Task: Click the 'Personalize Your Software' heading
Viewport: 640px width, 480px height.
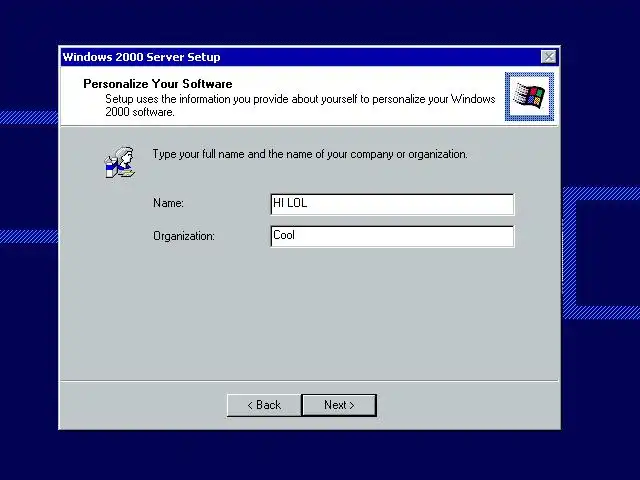Action: [x=158, y=84]
